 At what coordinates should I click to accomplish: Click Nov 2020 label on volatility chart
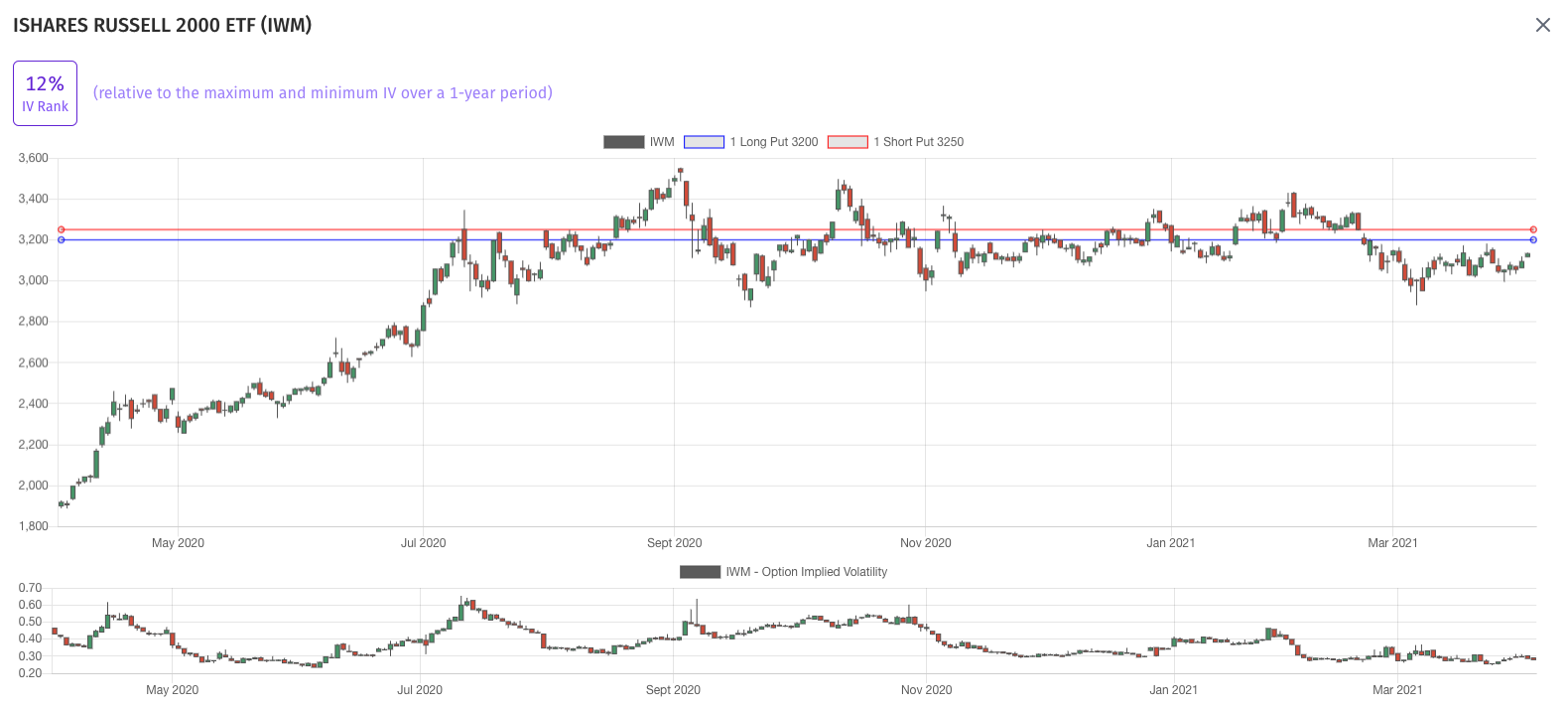click(x=926, y=690)
